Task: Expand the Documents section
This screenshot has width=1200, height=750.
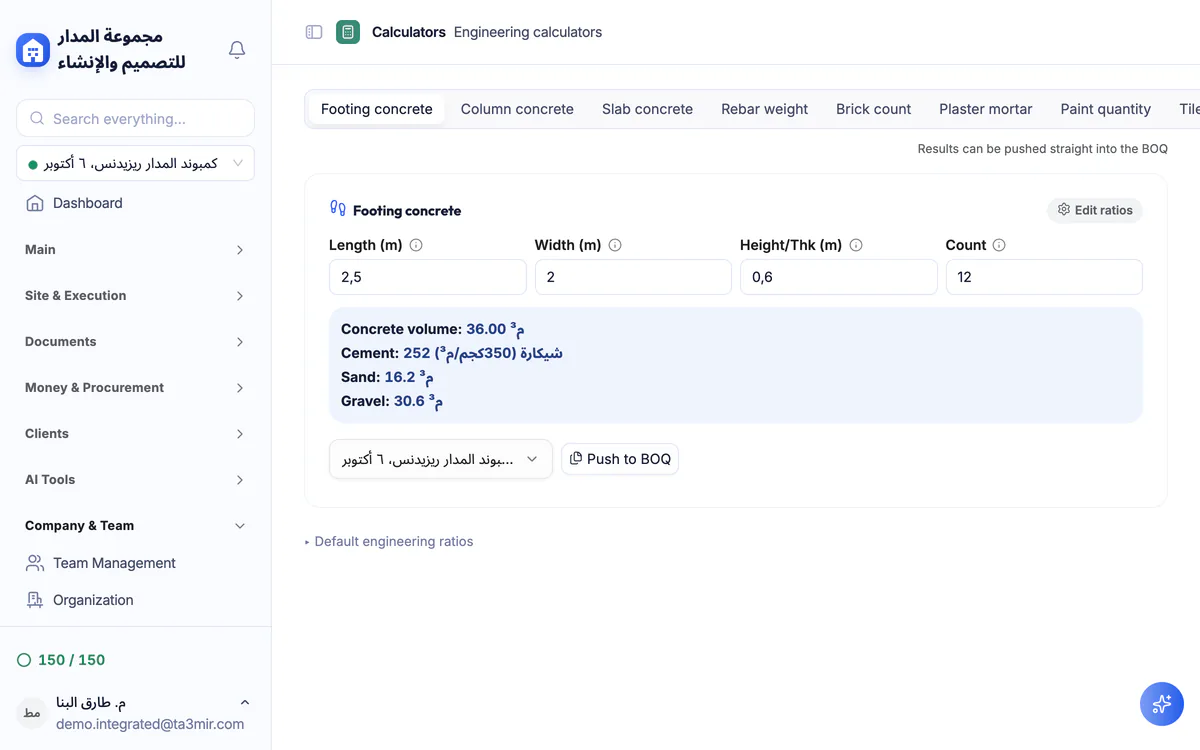Action: (135, 342)
